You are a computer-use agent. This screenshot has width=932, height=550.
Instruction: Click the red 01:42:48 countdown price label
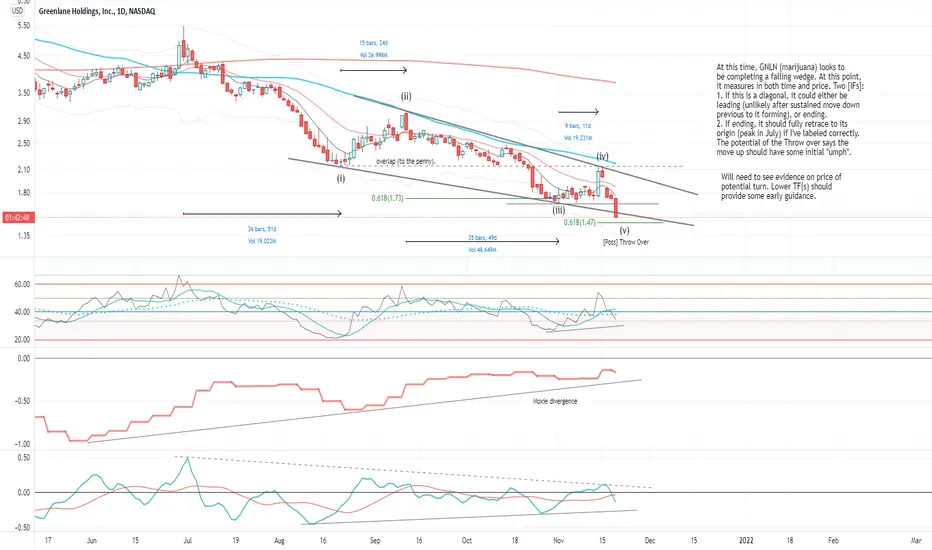coord(17,218)
